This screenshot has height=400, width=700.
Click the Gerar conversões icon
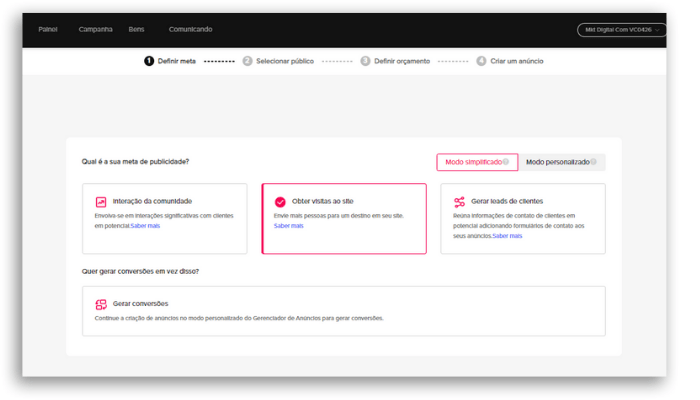pos(101,304)
